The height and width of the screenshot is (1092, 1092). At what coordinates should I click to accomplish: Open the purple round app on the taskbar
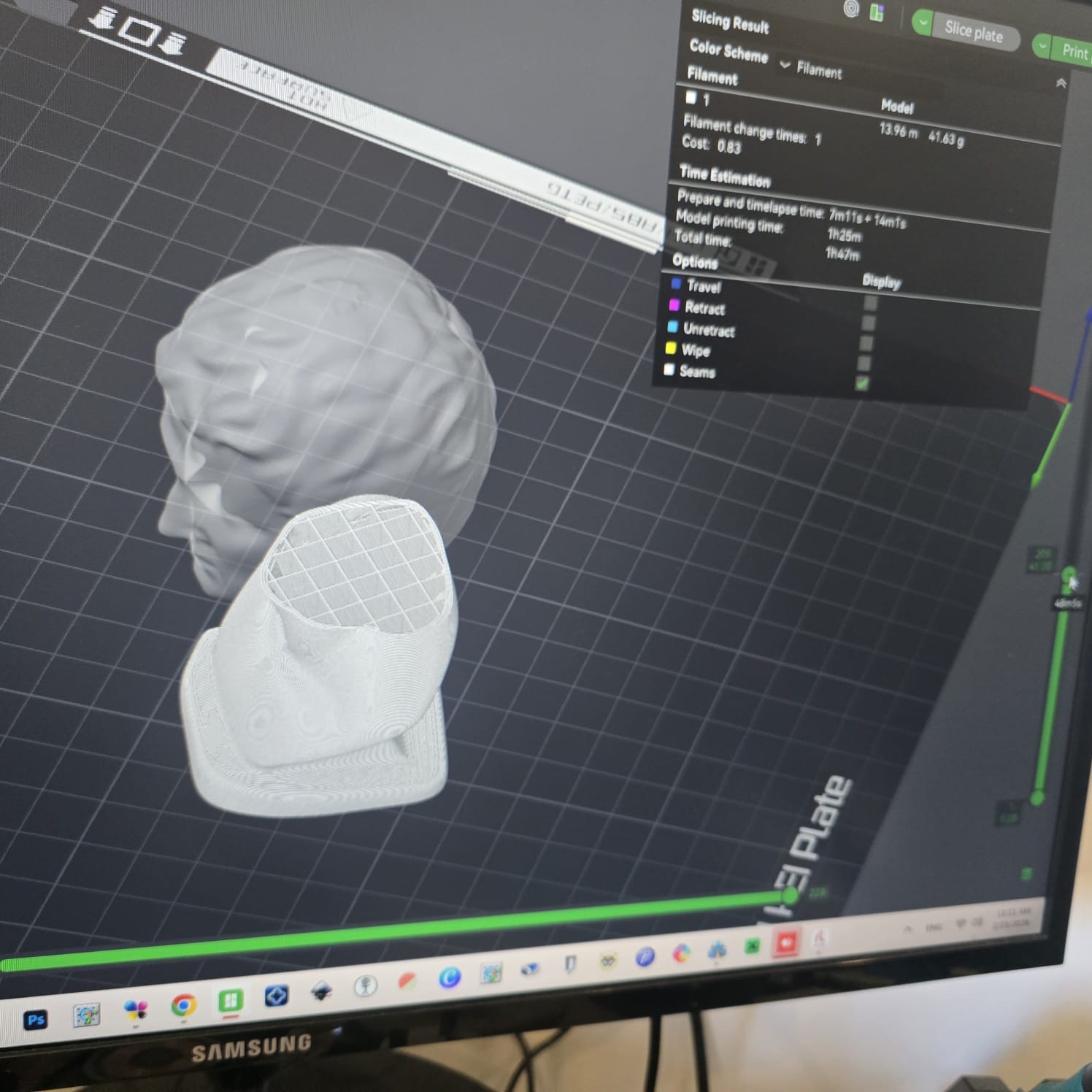pos(644,957)
